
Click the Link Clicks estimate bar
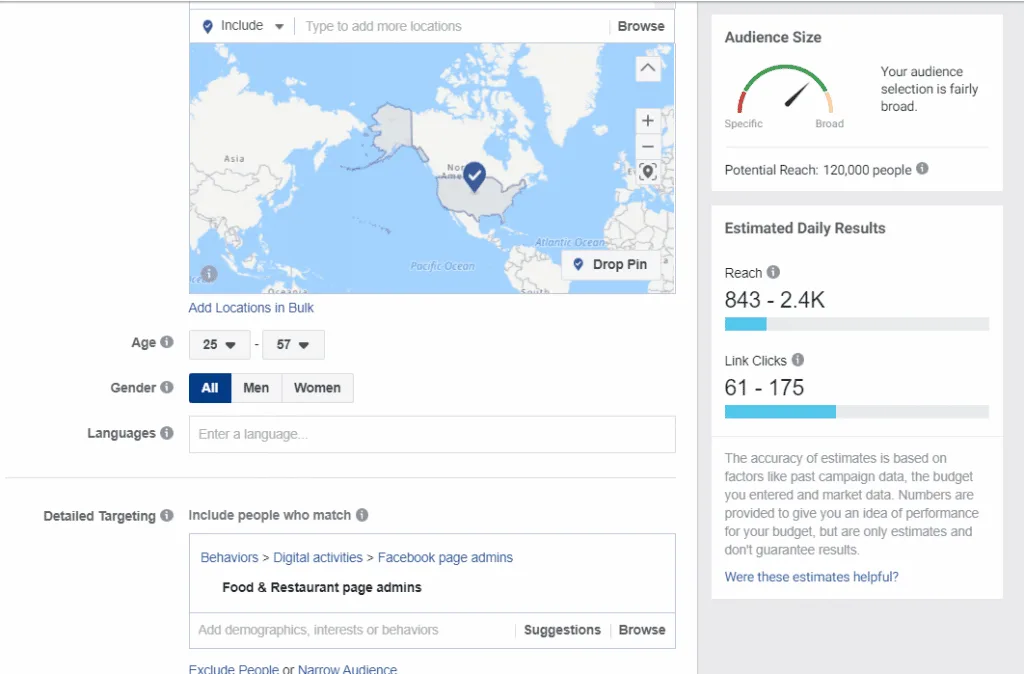857,411
